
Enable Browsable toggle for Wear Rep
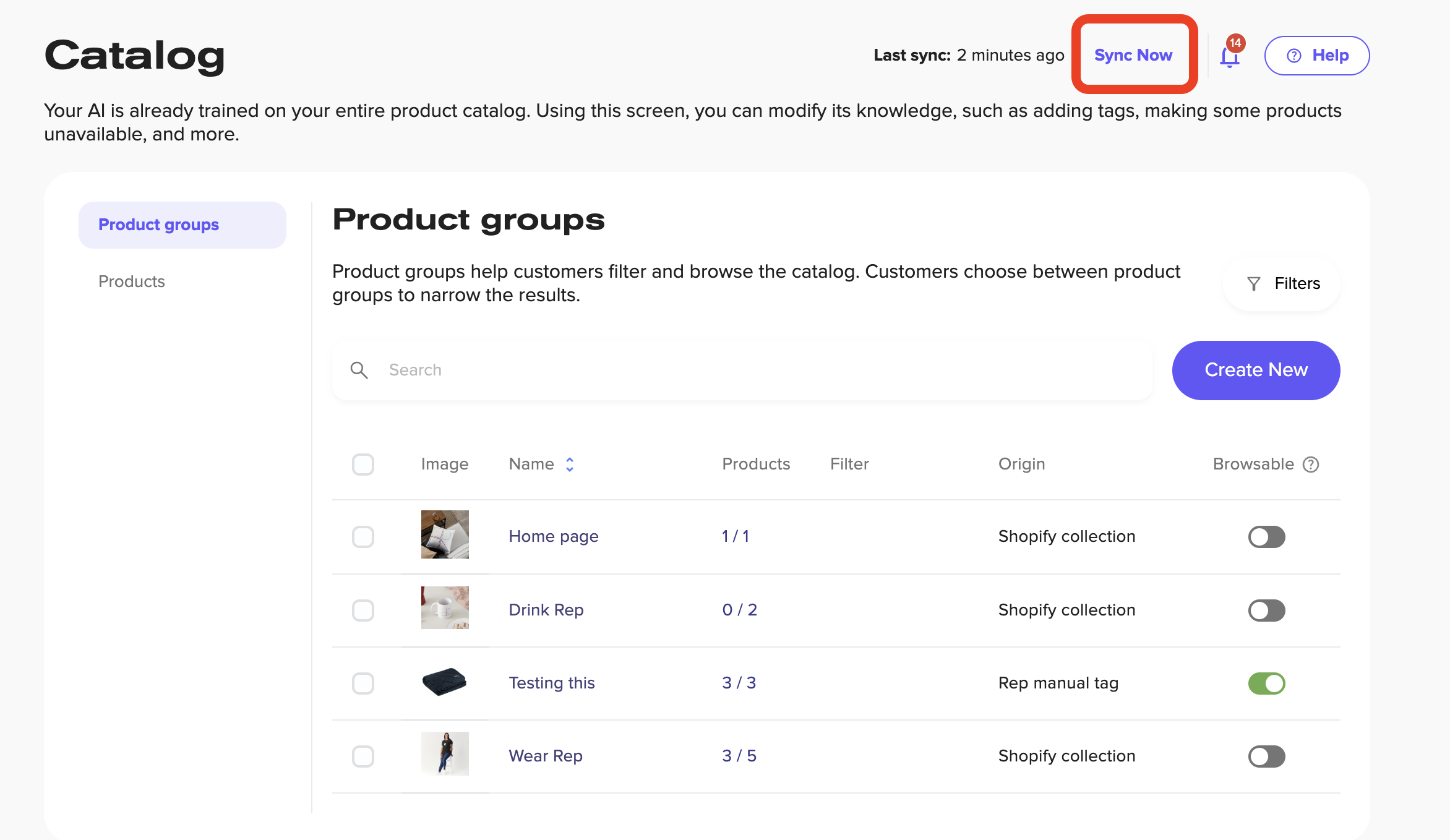pyautogui.click(x=1266, y=756)
